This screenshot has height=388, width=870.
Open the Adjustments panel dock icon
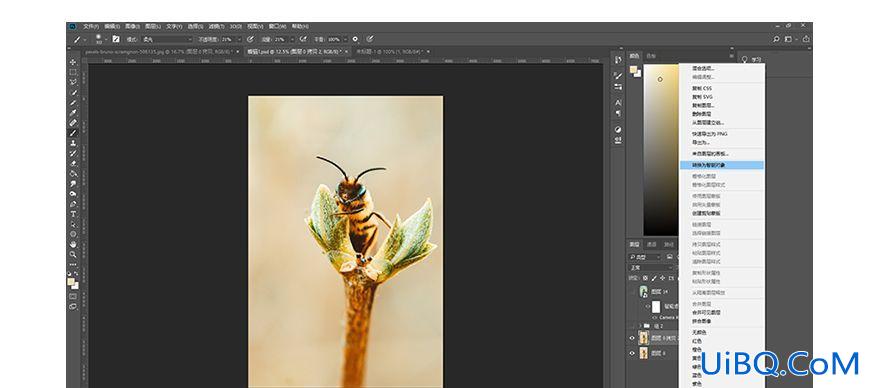click(618, 129)
